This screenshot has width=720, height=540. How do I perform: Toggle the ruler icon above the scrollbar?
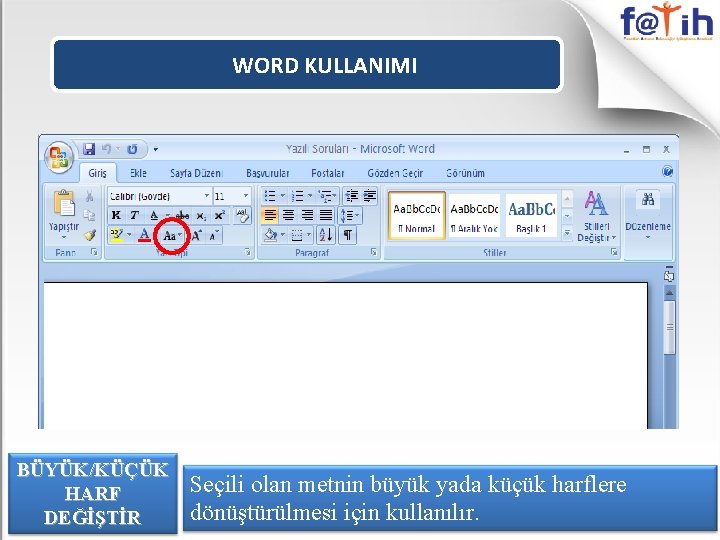pos(669,275)
